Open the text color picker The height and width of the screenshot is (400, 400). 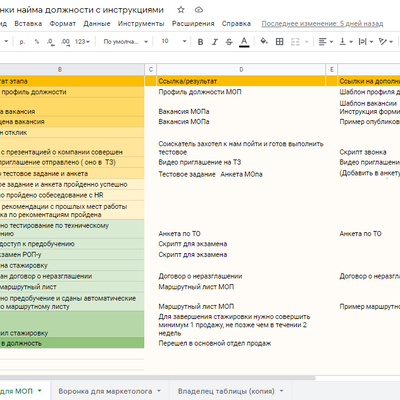244,42
